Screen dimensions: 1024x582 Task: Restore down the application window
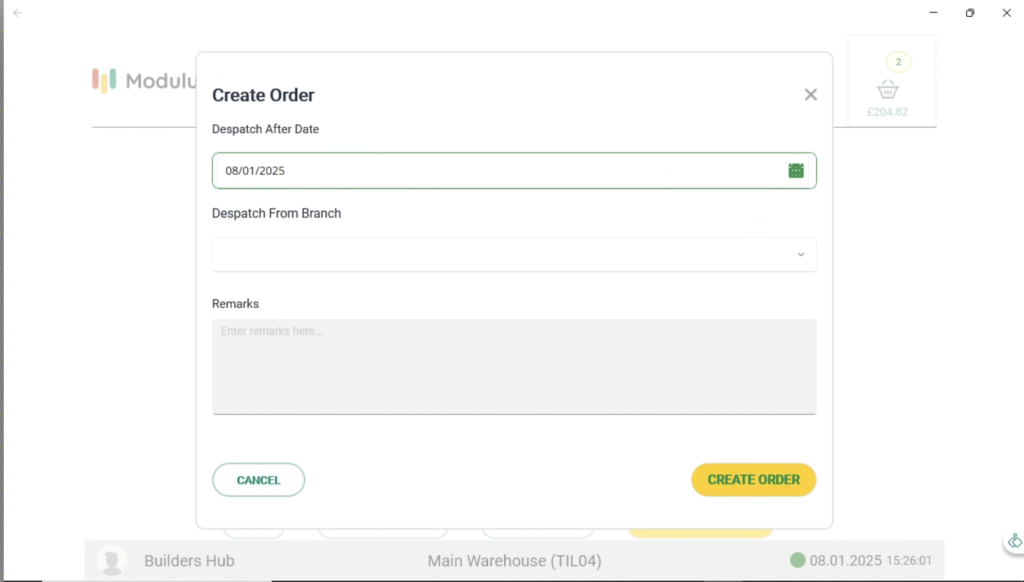pyautogui.click(x=969, y=13)
